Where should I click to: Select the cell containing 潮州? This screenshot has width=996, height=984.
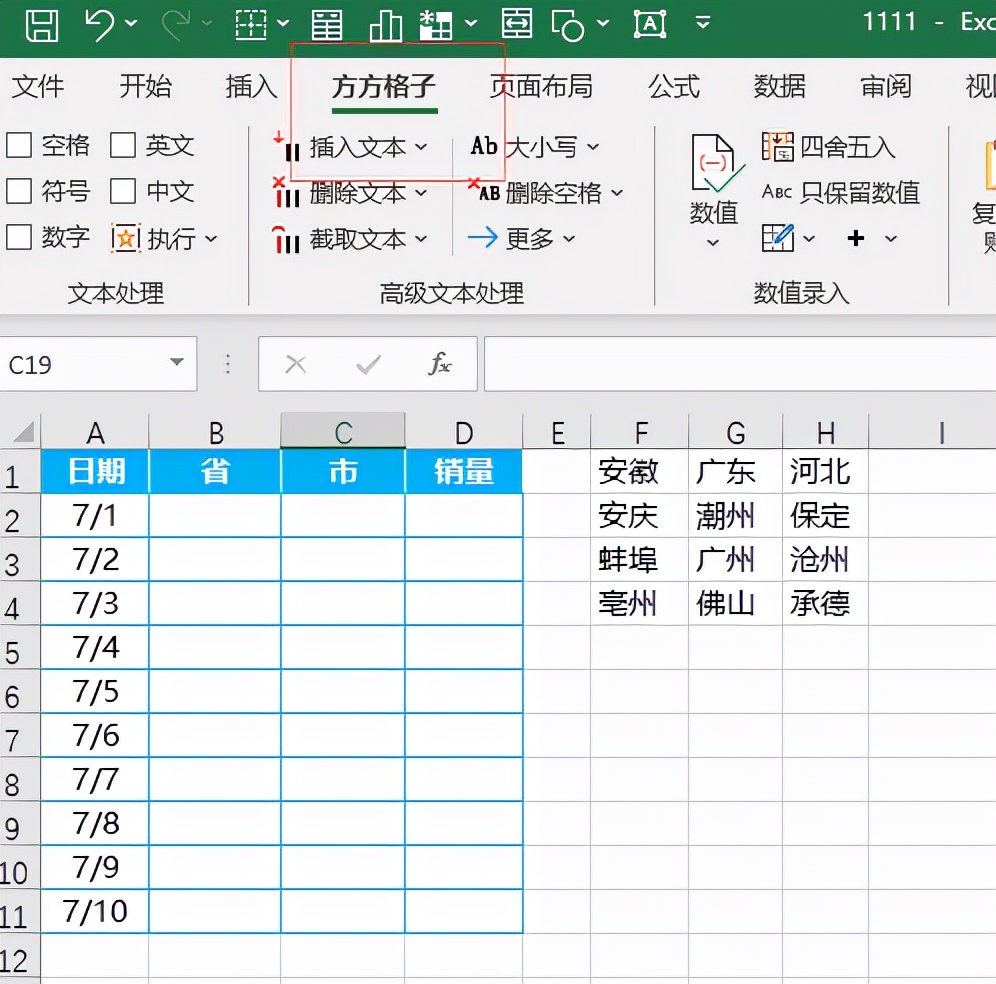pos(736,515)
